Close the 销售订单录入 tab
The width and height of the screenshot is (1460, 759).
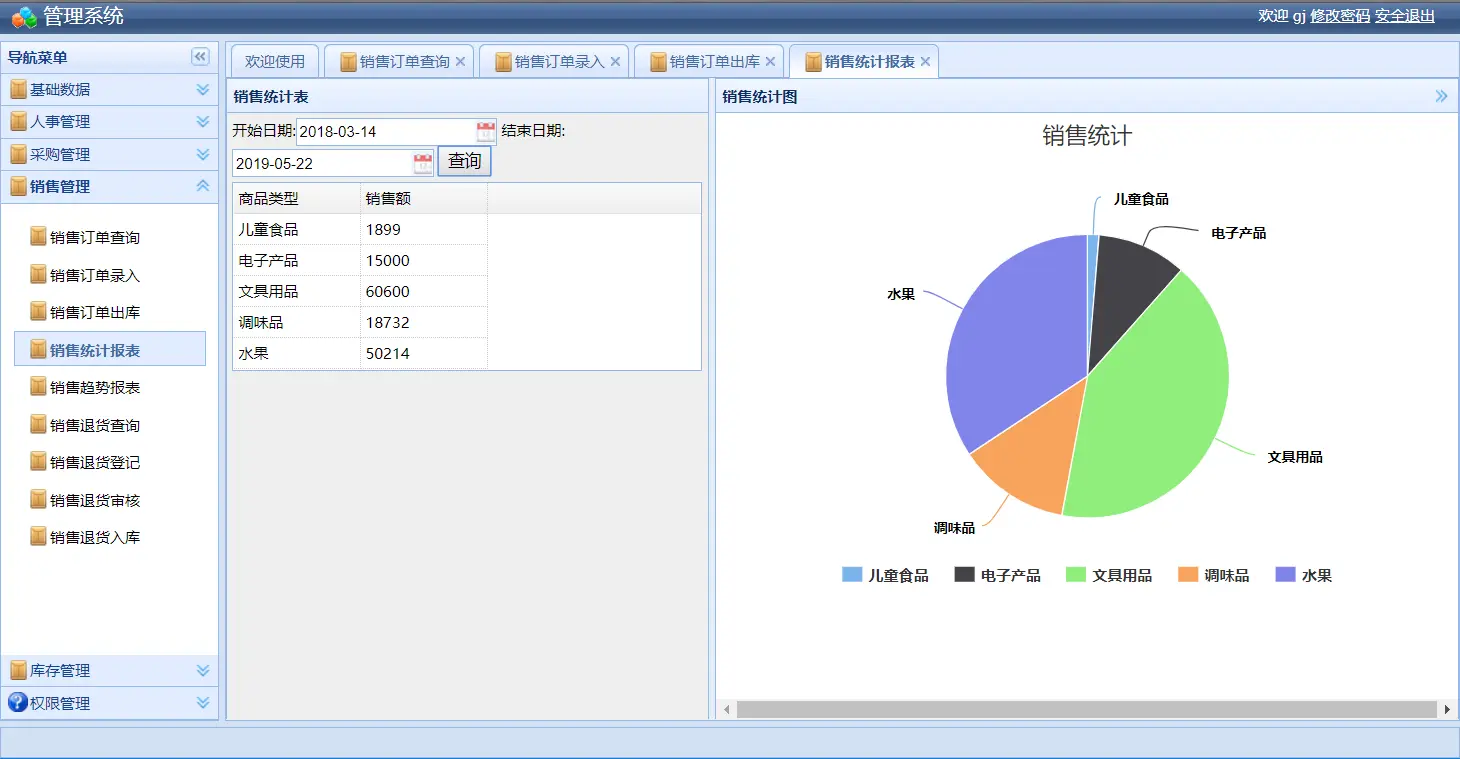pos(615,62)
